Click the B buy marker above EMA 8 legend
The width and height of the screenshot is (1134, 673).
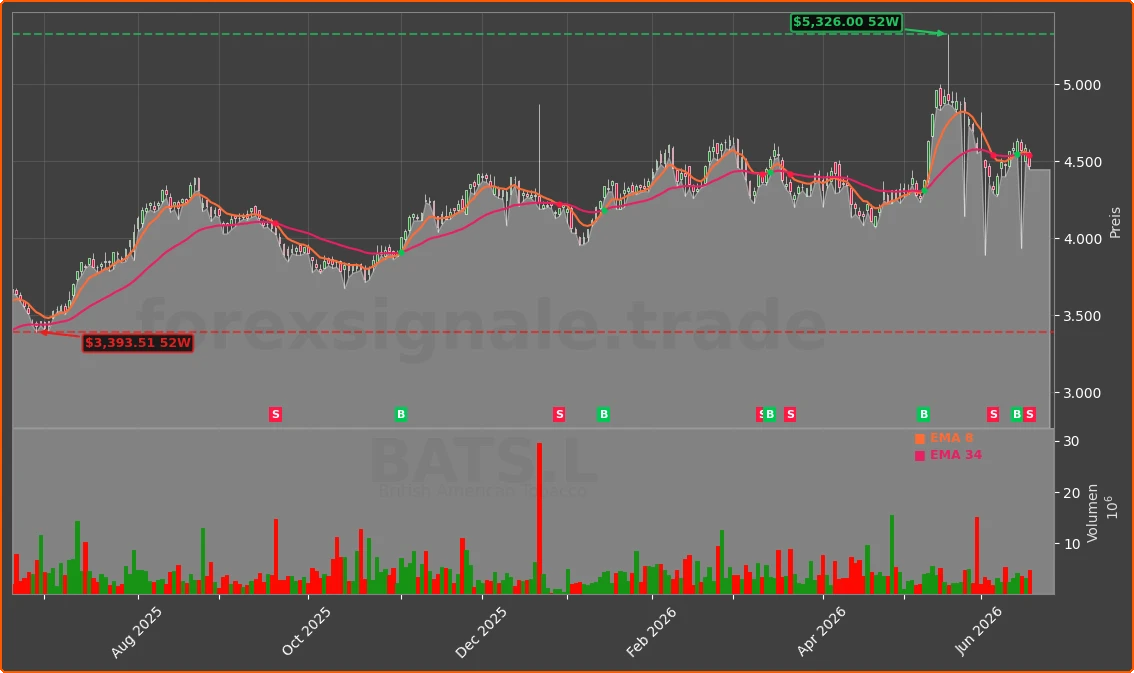click(924, 414)
